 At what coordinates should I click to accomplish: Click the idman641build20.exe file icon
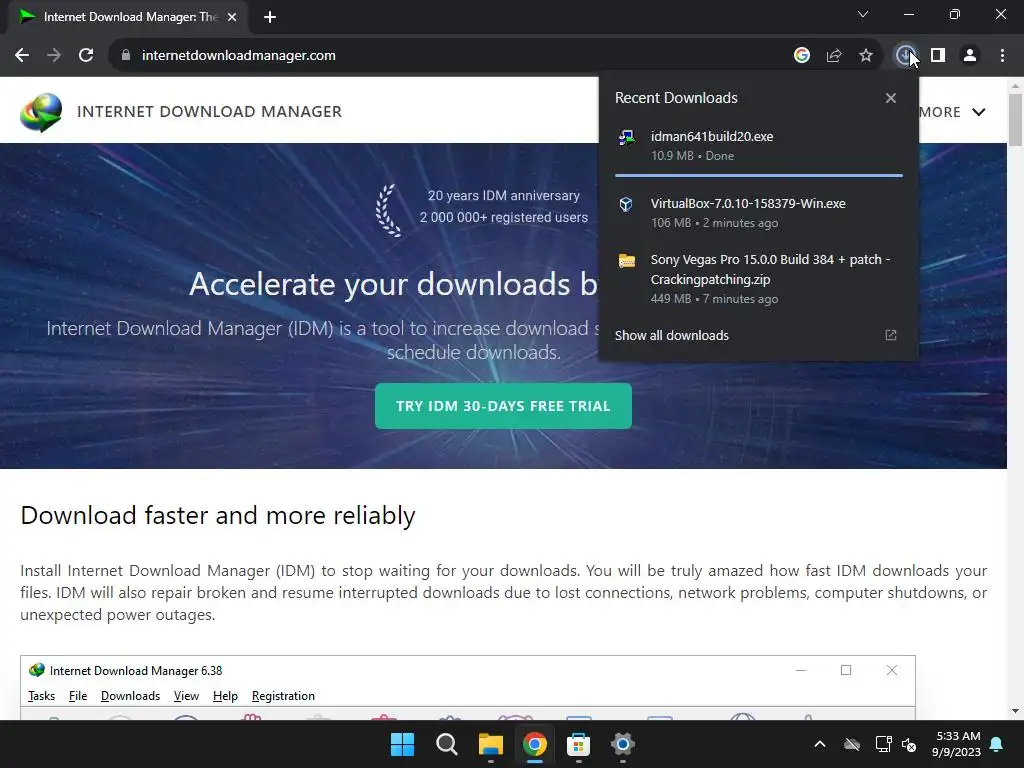pyautogui.click(x=626, y=137)
